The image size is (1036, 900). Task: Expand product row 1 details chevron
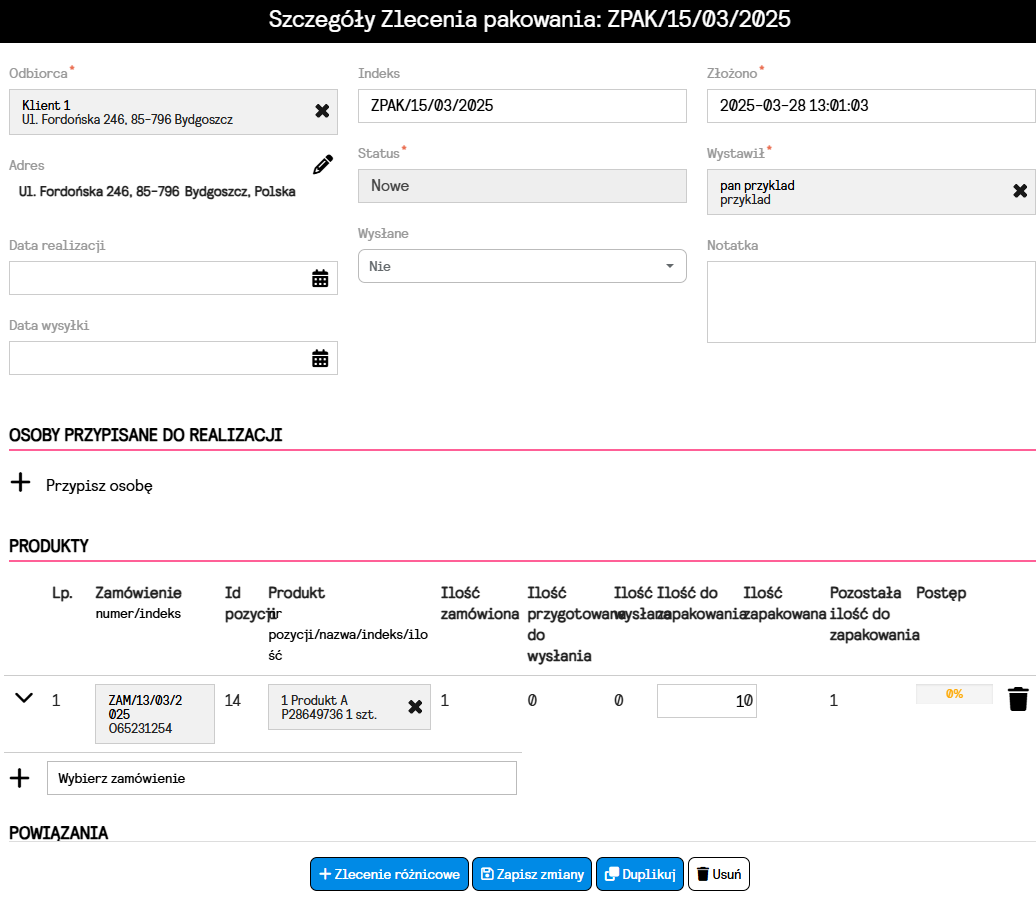click(x=24, y=698)
